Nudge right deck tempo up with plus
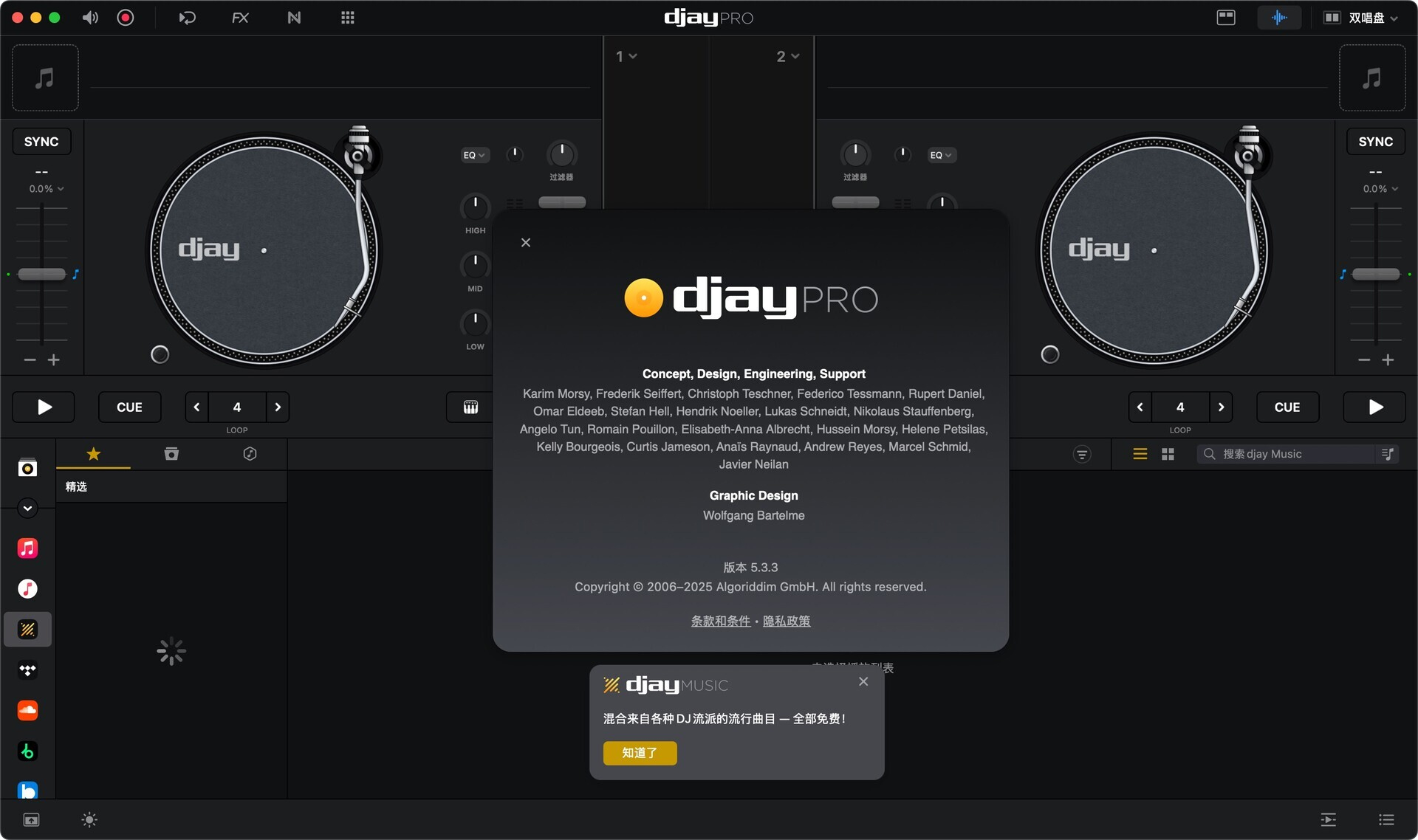This screenshot has width=1418, height=840. pos(1388,360)
